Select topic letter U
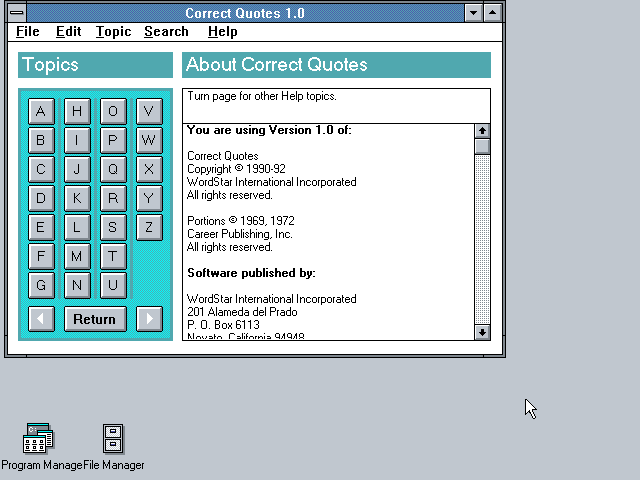Screen dimensions: 640x480 click(113, 285)
